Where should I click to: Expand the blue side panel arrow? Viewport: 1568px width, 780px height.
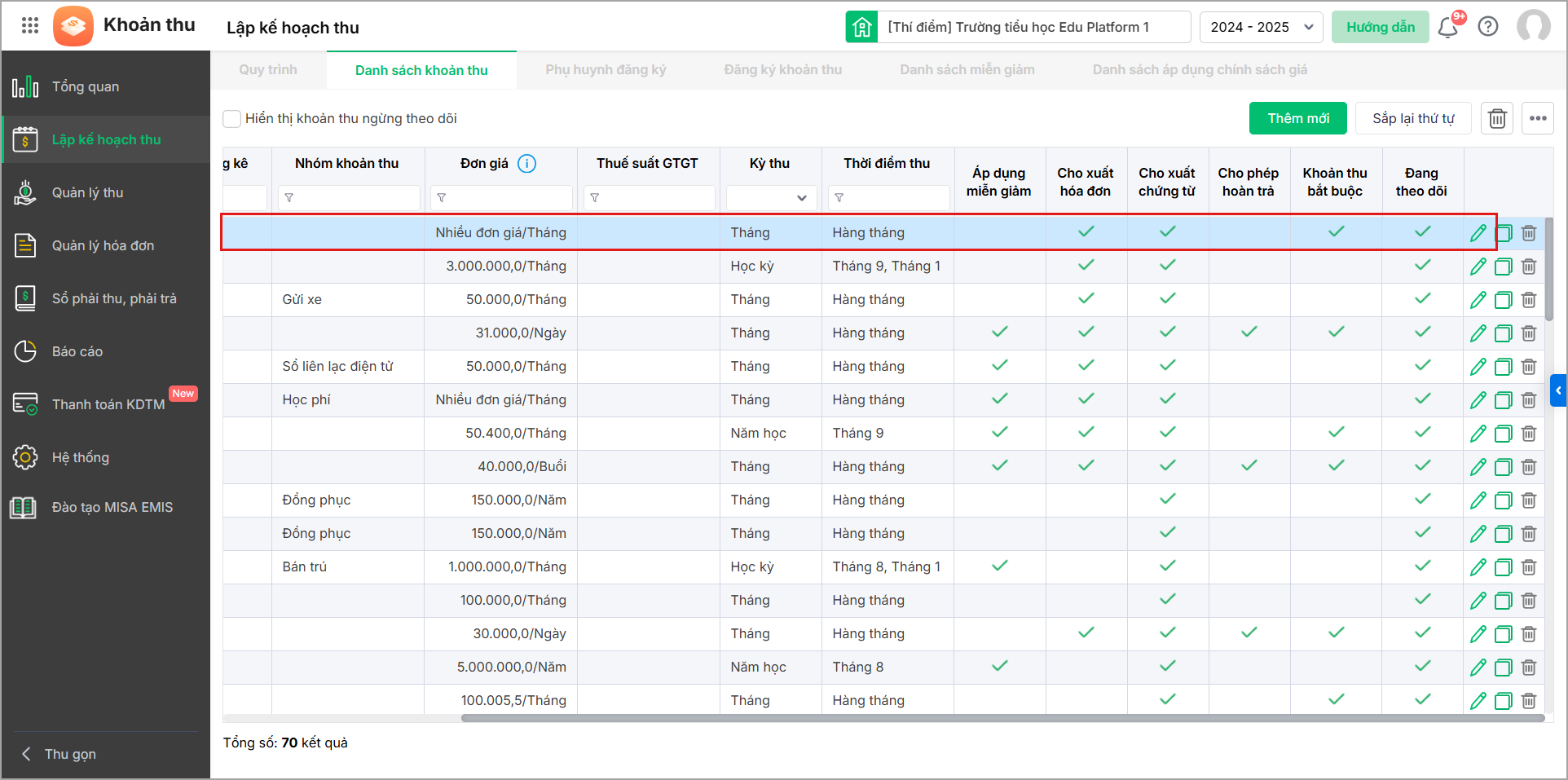1558,390
